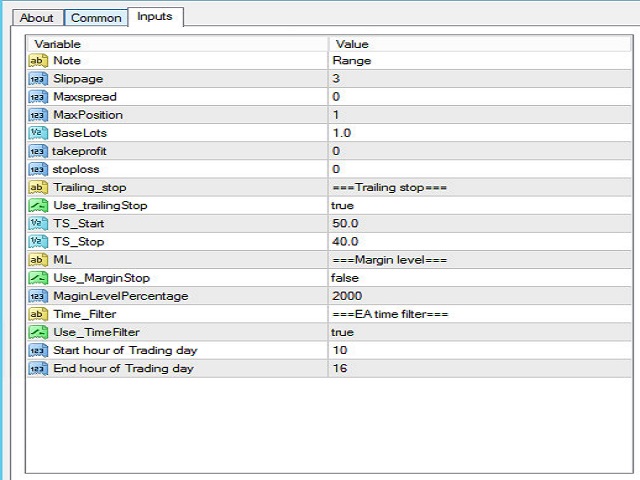The height and width of the screenshot is (480, 640).
Task: Select the TS_Stop value 40.0
Action: click(346, 241)
